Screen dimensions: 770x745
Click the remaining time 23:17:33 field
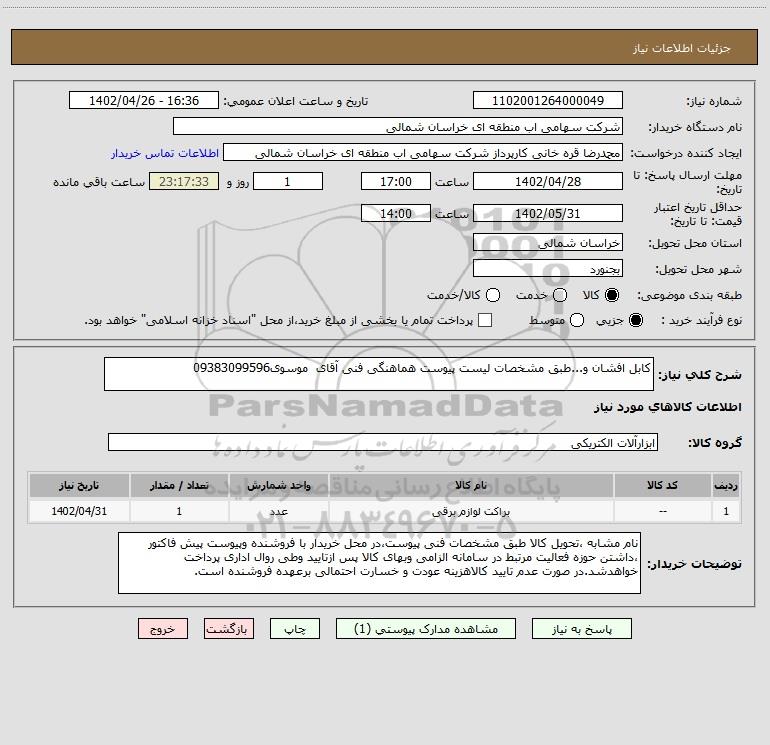coord(184,181)
